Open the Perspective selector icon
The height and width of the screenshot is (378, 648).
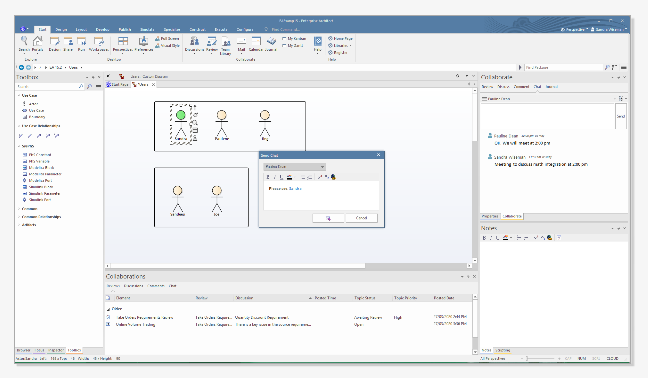(x=123, y=43)
